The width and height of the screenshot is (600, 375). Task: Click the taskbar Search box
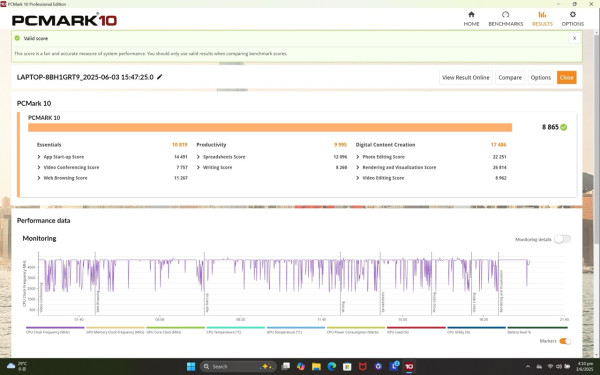click(x=237, y=366)
